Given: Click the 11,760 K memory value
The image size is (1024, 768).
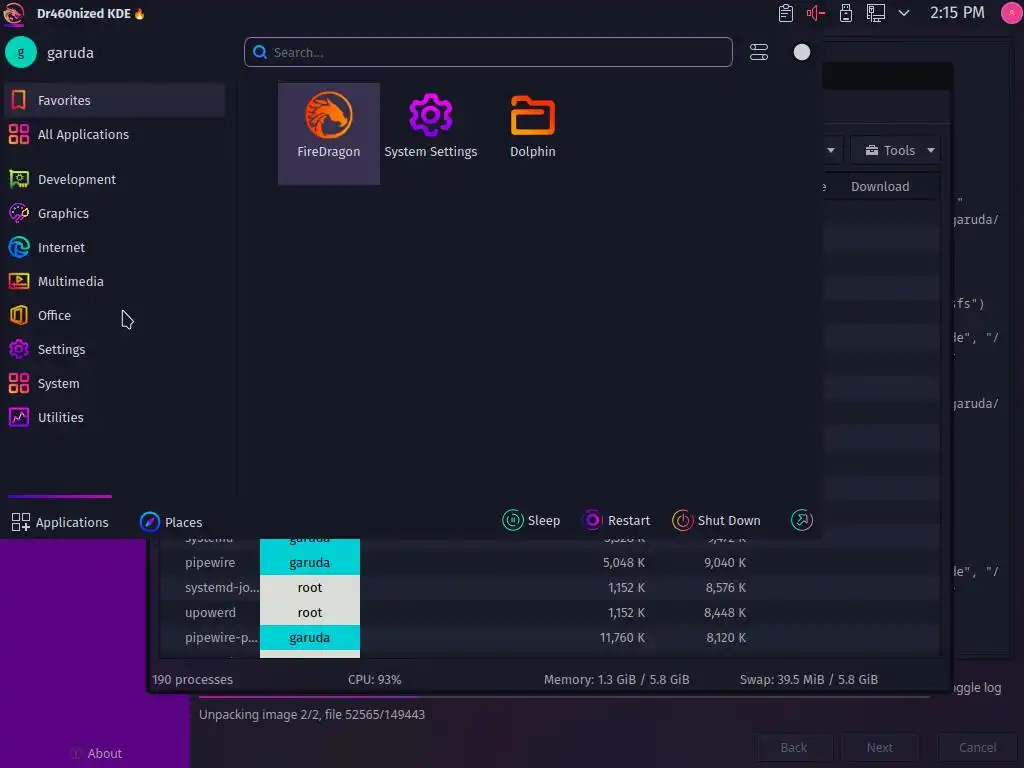Looking at the screenshot, I should coord(622,637).
